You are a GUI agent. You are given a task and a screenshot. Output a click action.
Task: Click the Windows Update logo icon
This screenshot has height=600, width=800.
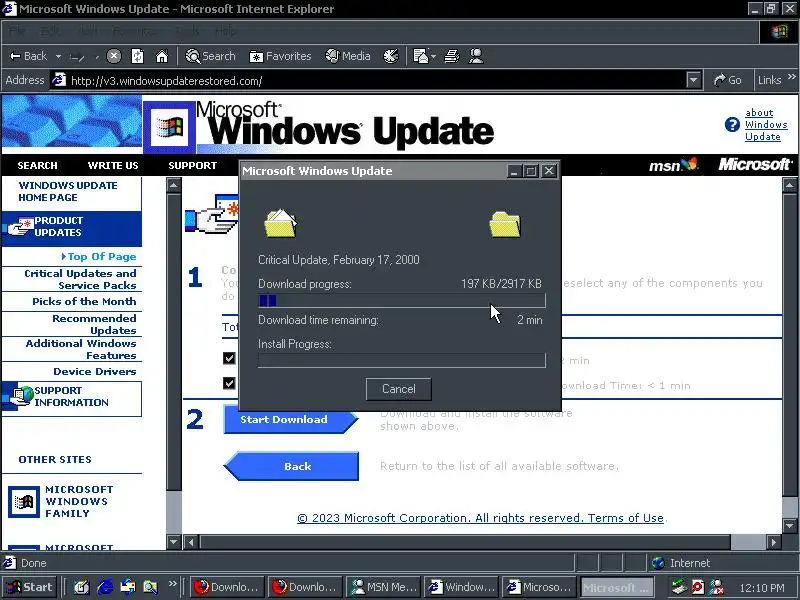(x=169, y=127)
